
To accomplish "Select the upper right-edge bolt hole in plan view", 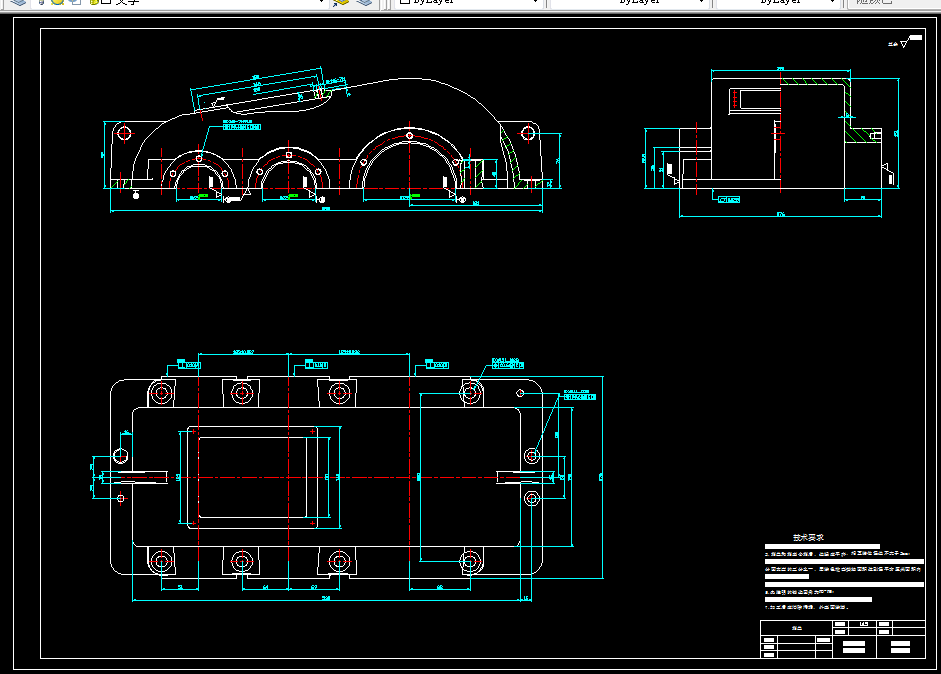I will (x=532, y=456).
